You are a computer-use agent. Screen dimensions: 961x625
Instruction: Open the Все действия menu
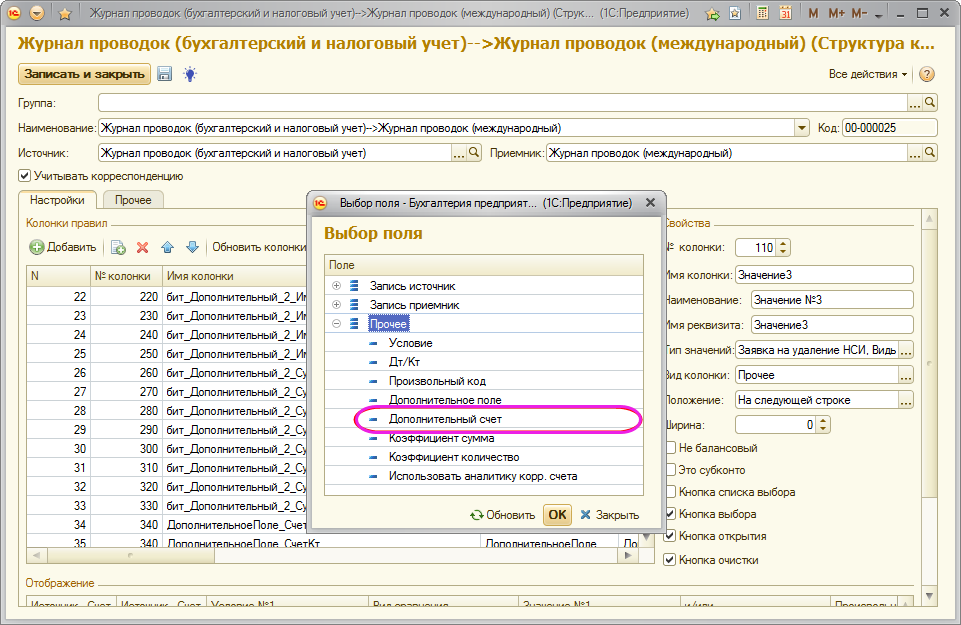pyautogui.click(x=867, y=75)
